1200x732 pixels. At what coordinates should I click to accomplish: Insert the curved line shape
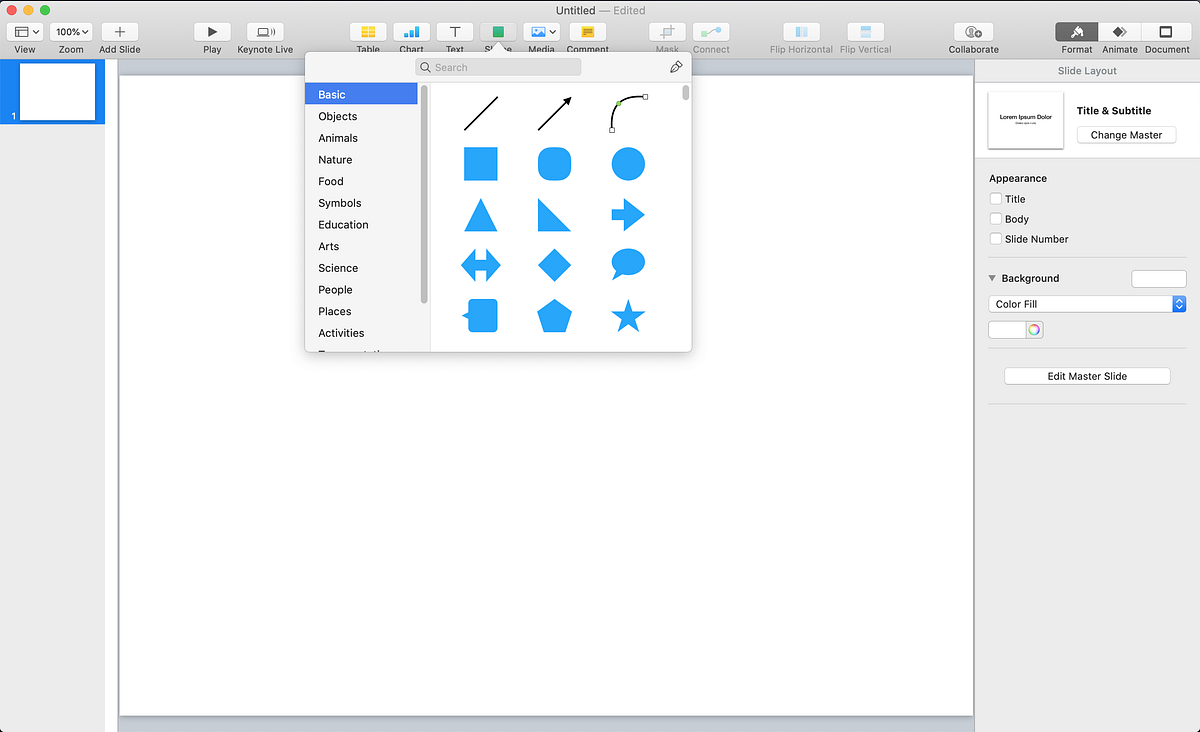click(x=628, y=113)
